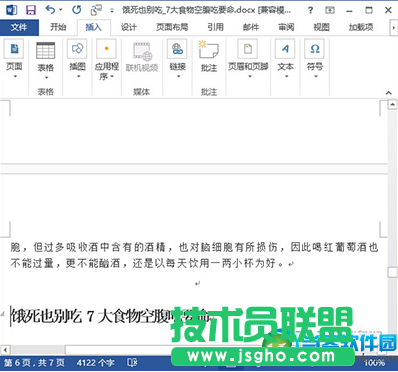Click the 100% zoom level
The image size is (398, 372).
pos(374,363)
